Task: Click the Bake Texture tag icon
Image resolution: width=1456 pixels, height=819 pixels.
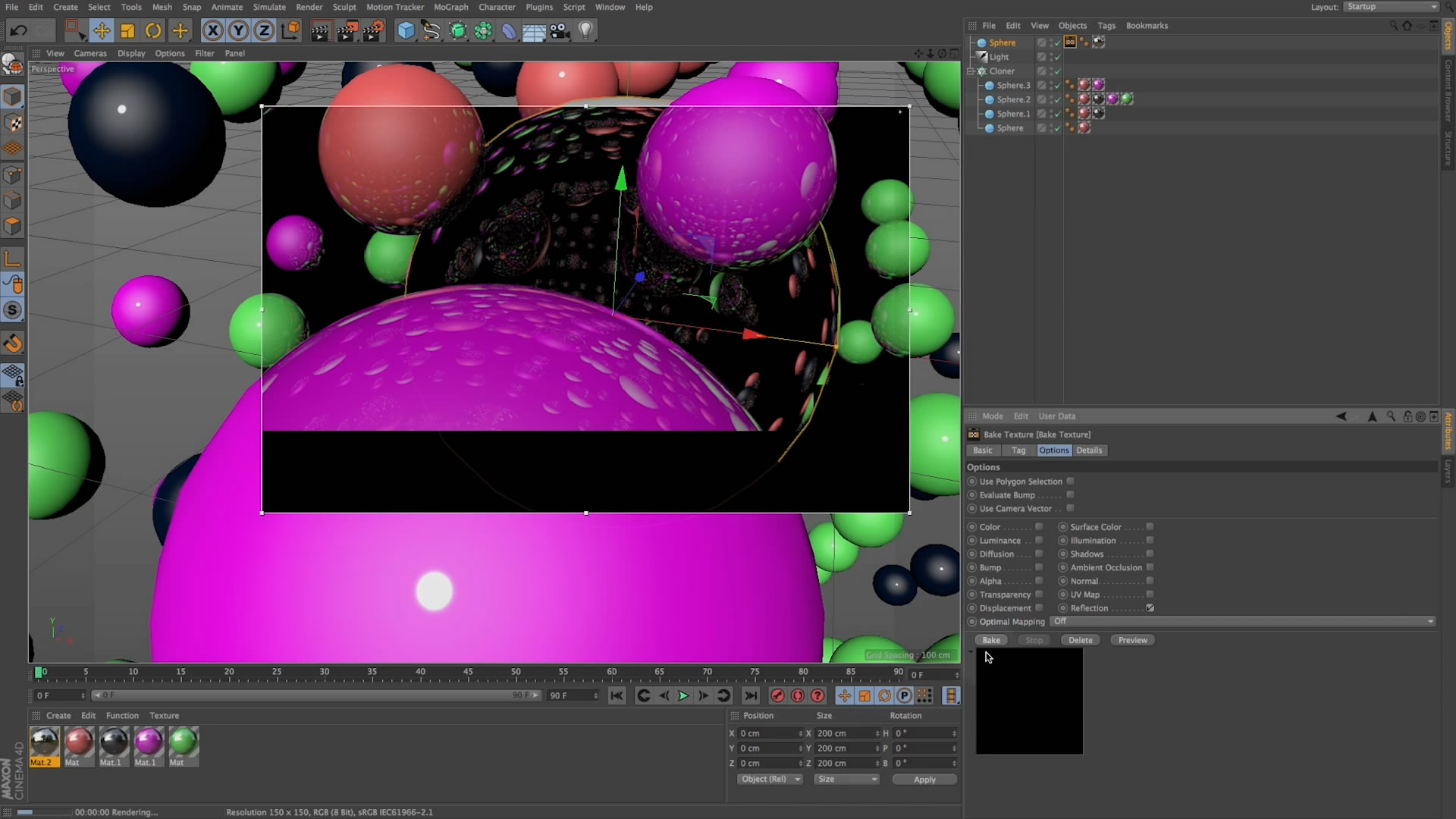Action: click(1070, 42)
